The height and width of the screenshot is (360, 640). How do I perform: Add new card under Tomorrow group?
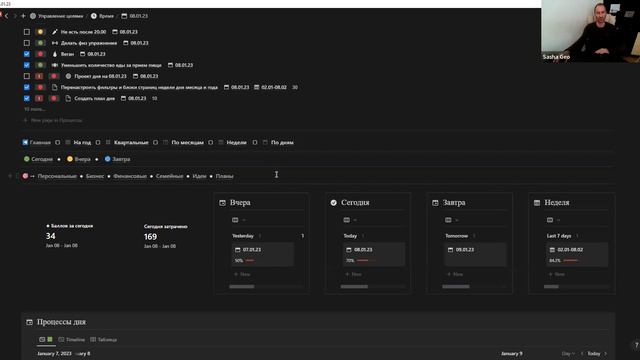455,274
